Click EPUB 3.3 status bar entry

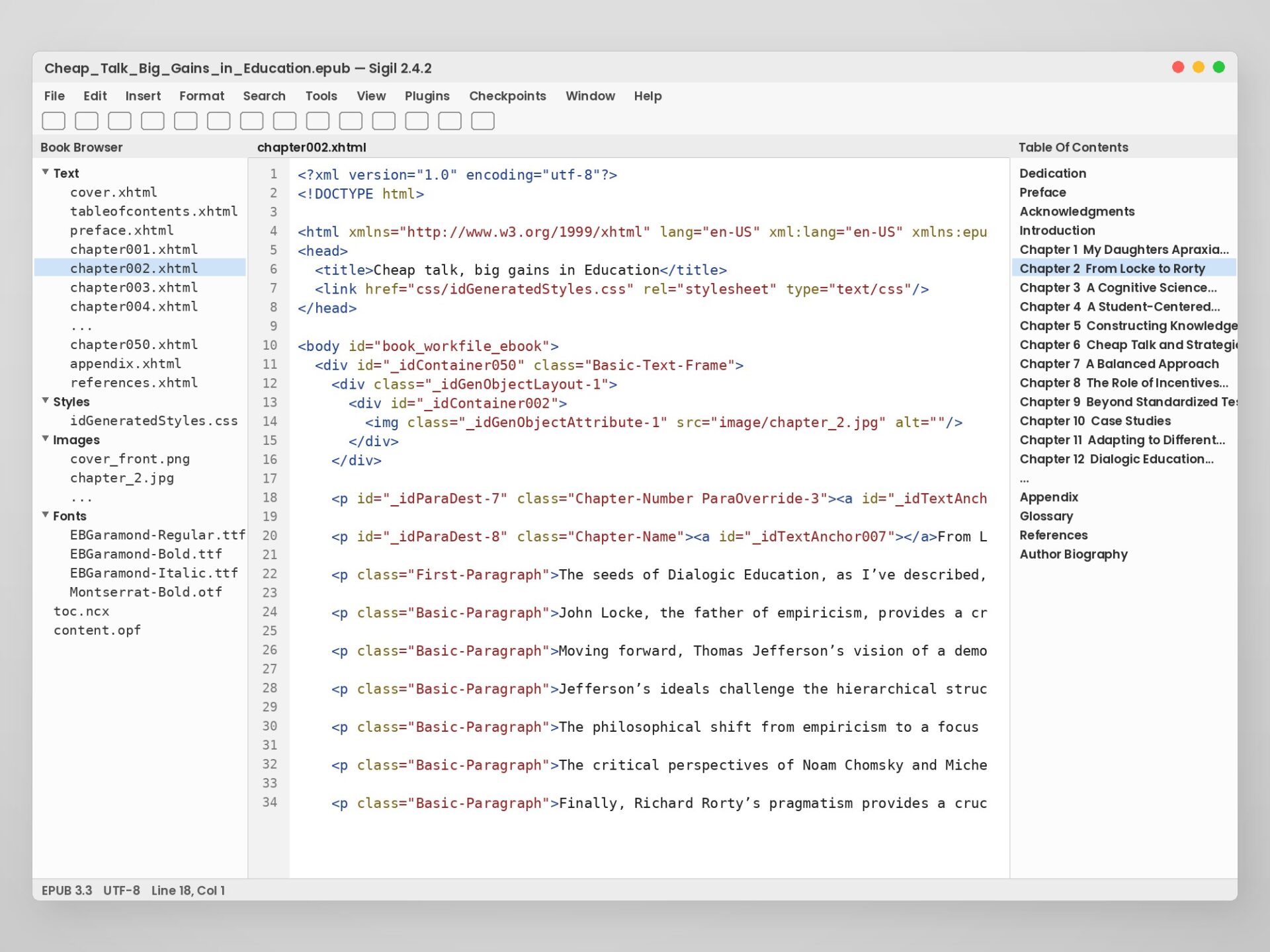coord(67,891)
